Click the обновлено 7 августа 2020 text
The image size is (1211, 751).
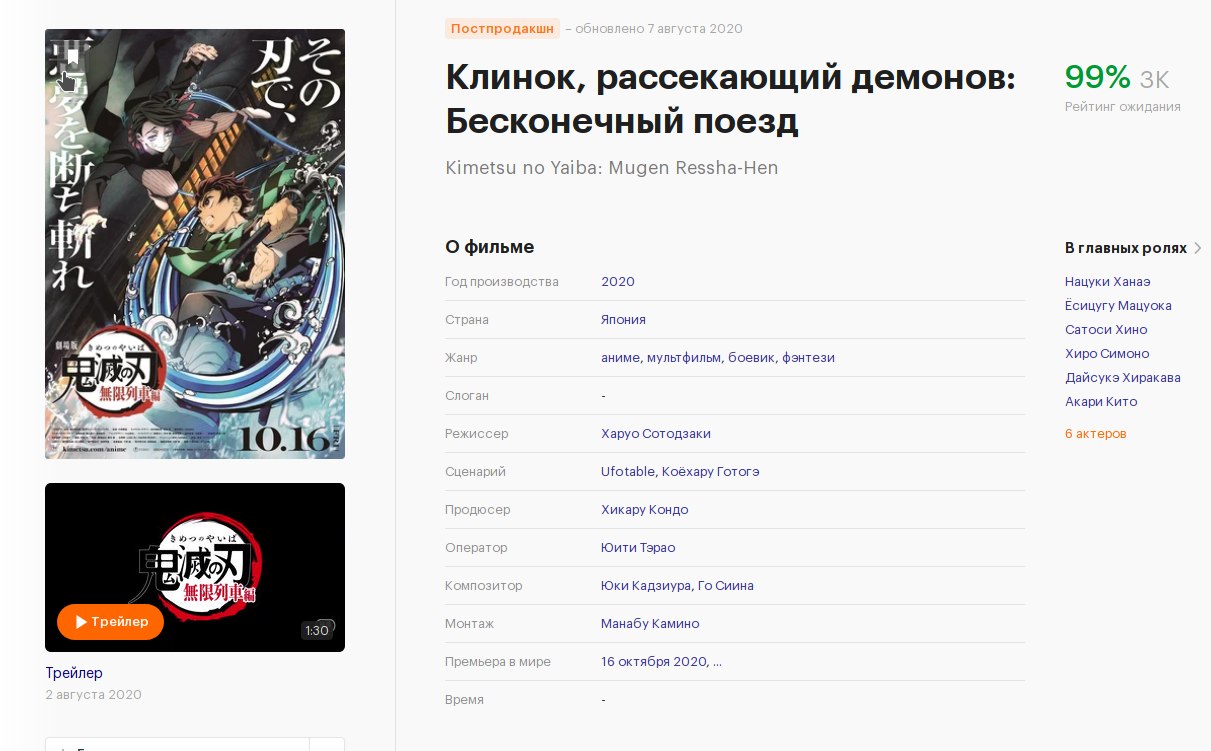(659, 29)
